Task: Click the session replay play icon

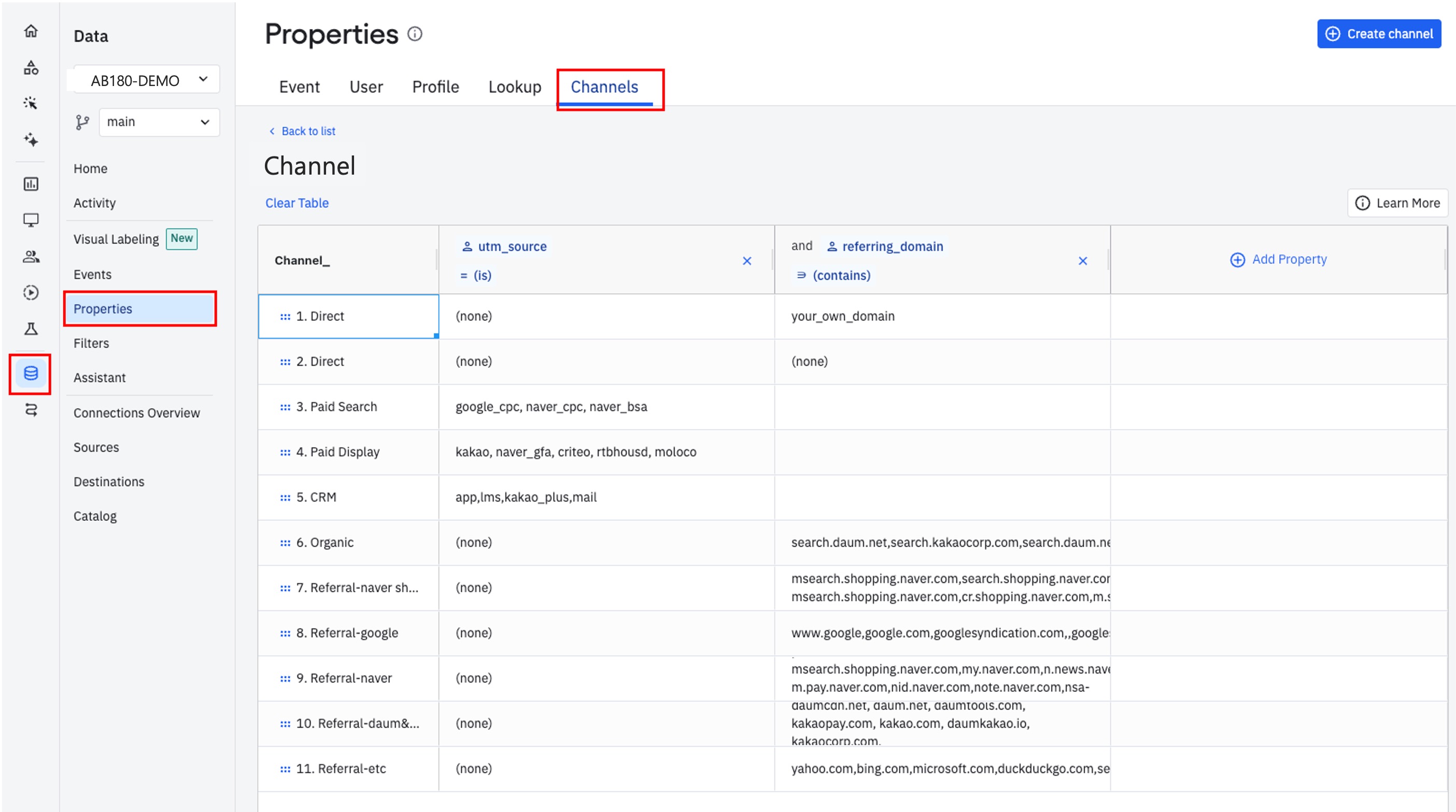Action: [x=31, y=293]
